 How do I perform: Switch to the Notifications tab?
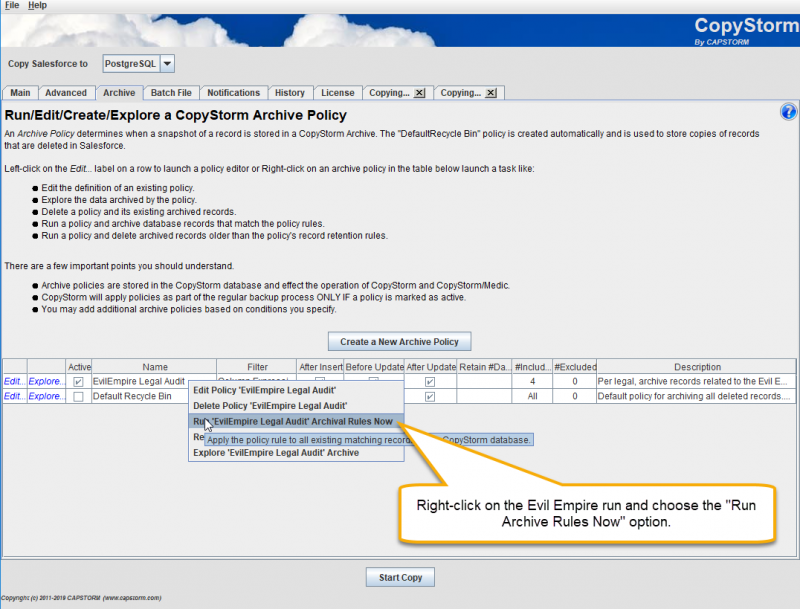point(233,92)
